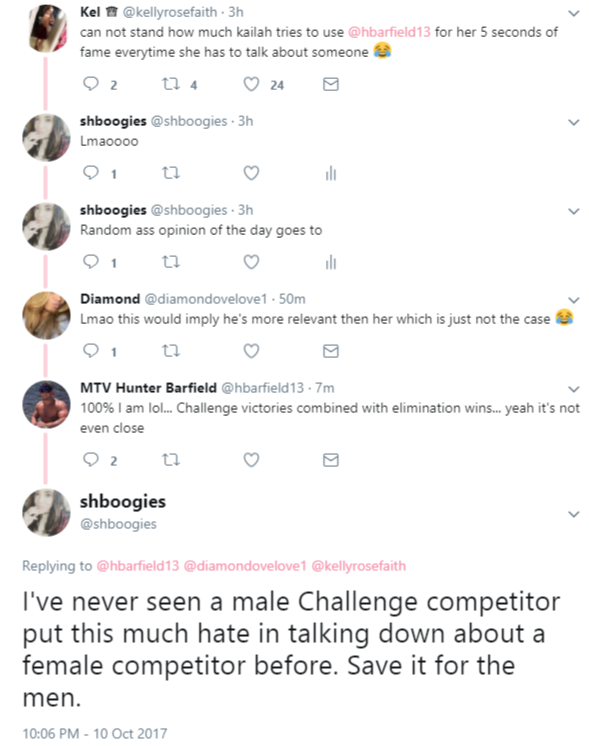Like Kel's tweet showing 24 likes
This screenshot has width=589, height=749.
click(x=251, y=84)
